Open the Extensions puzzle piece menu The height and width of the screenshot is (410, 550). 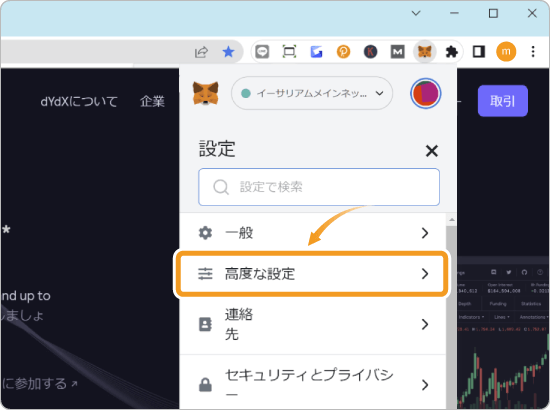(451, 52)
